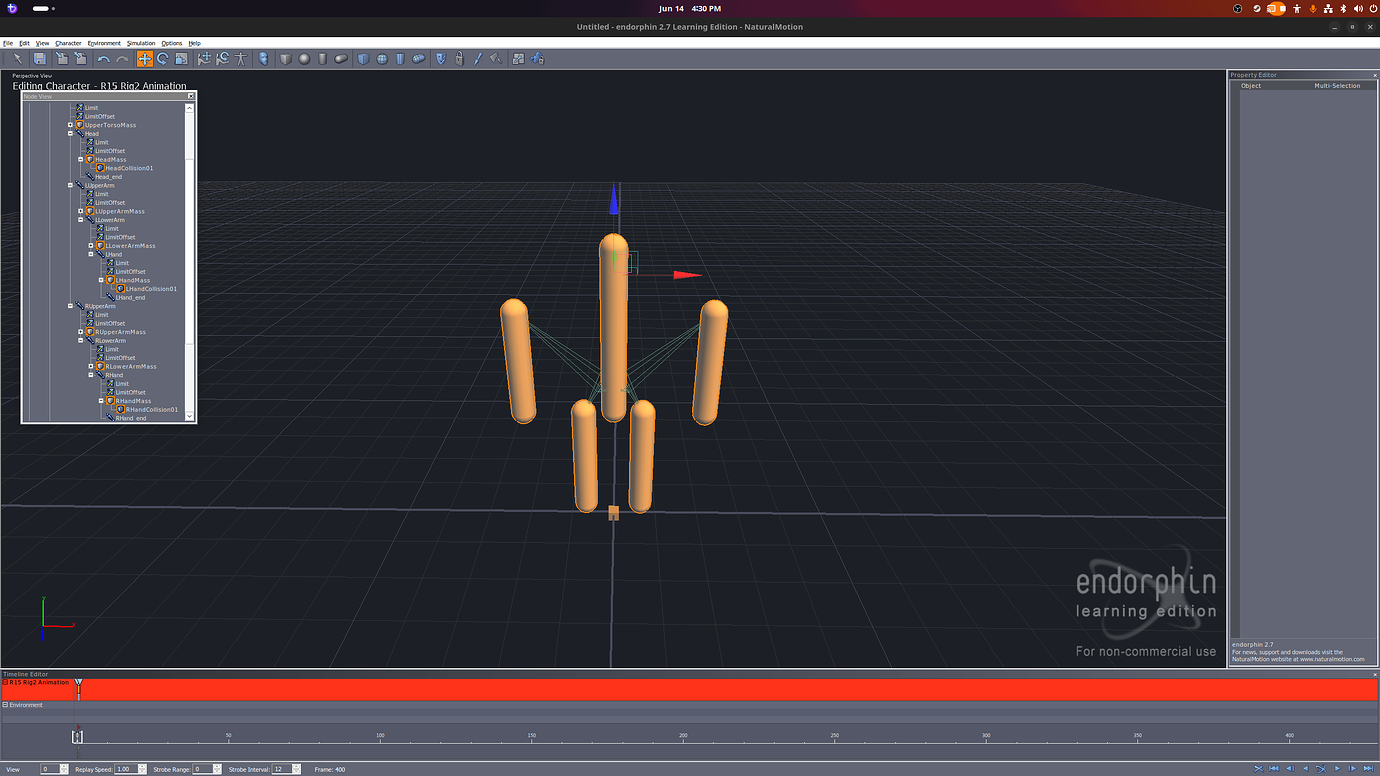Click the Replay Speed input field
This screenshot has height=776, width=1380.
click(125, 769)
